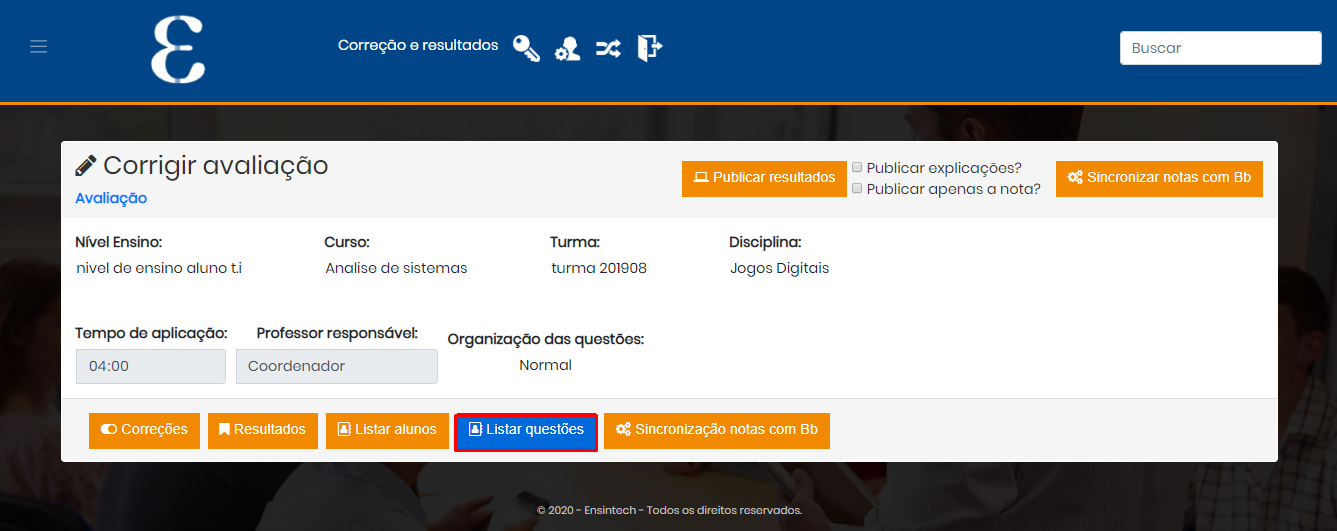
Task: Click in the Buscar search field
Action: pyautogui.click(x=1220, y=48)
